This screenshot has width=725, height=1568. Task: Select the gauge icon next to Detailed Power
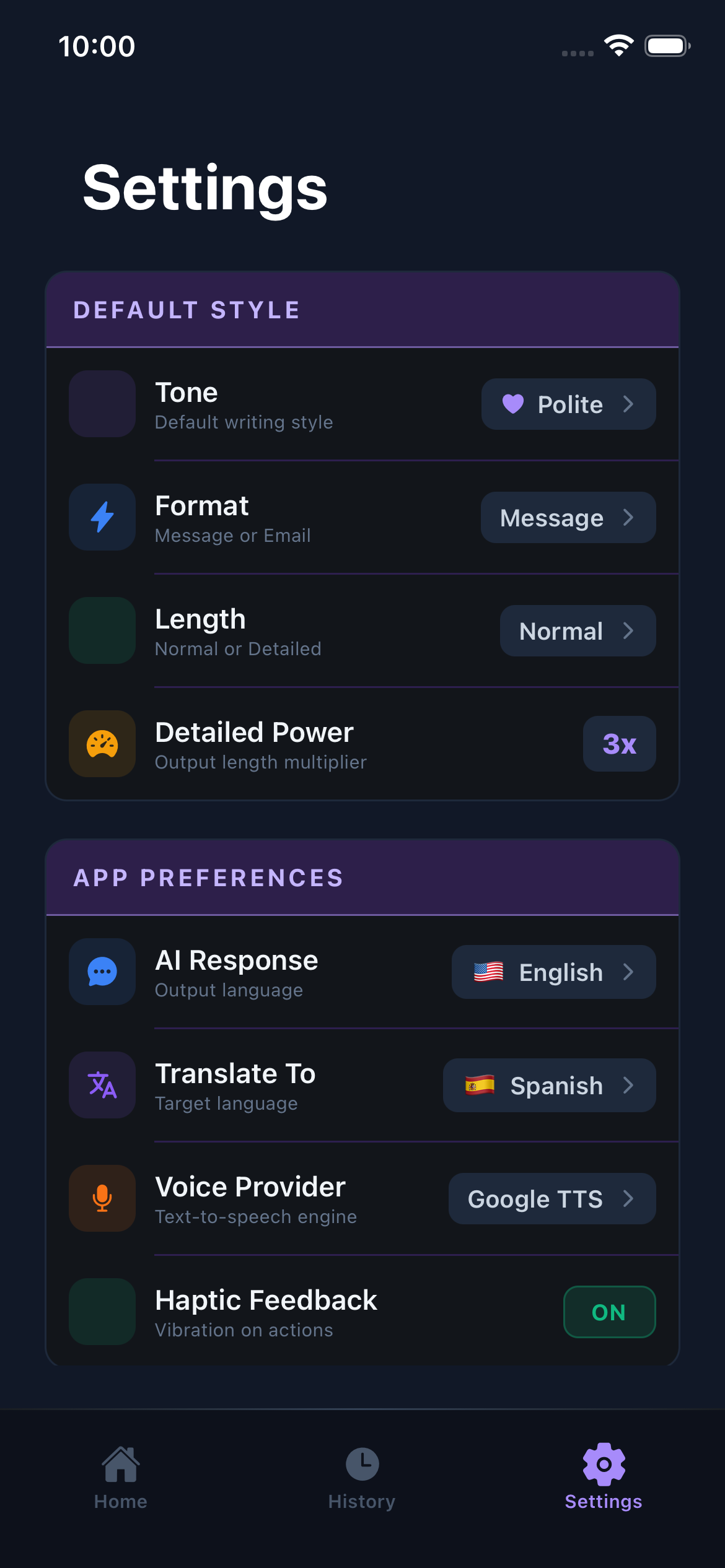[x=102, y=744]
